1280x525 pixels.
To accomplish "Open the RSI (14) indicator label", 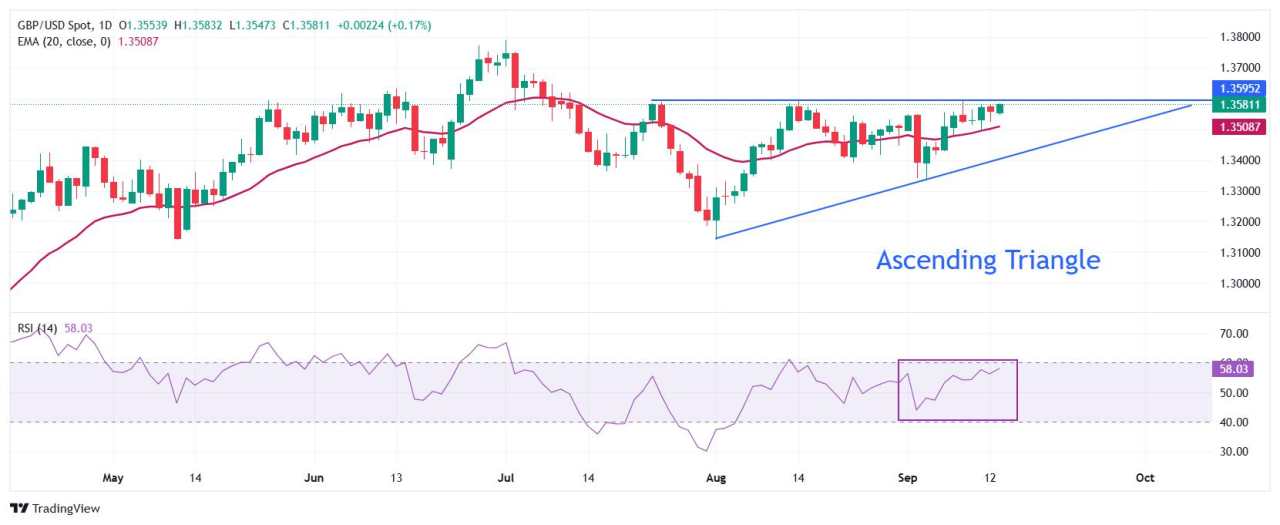I will pos(37,328).
